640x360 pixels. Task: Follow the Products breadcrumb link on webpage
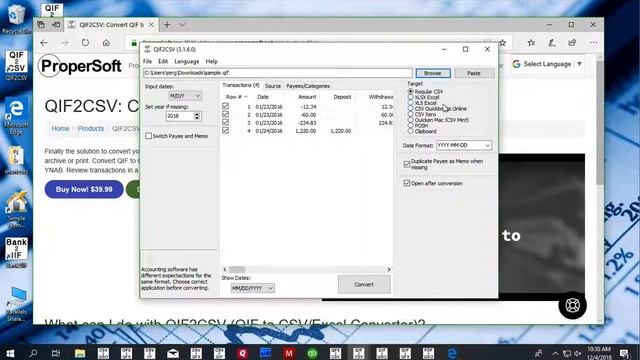tap(91, 129)
